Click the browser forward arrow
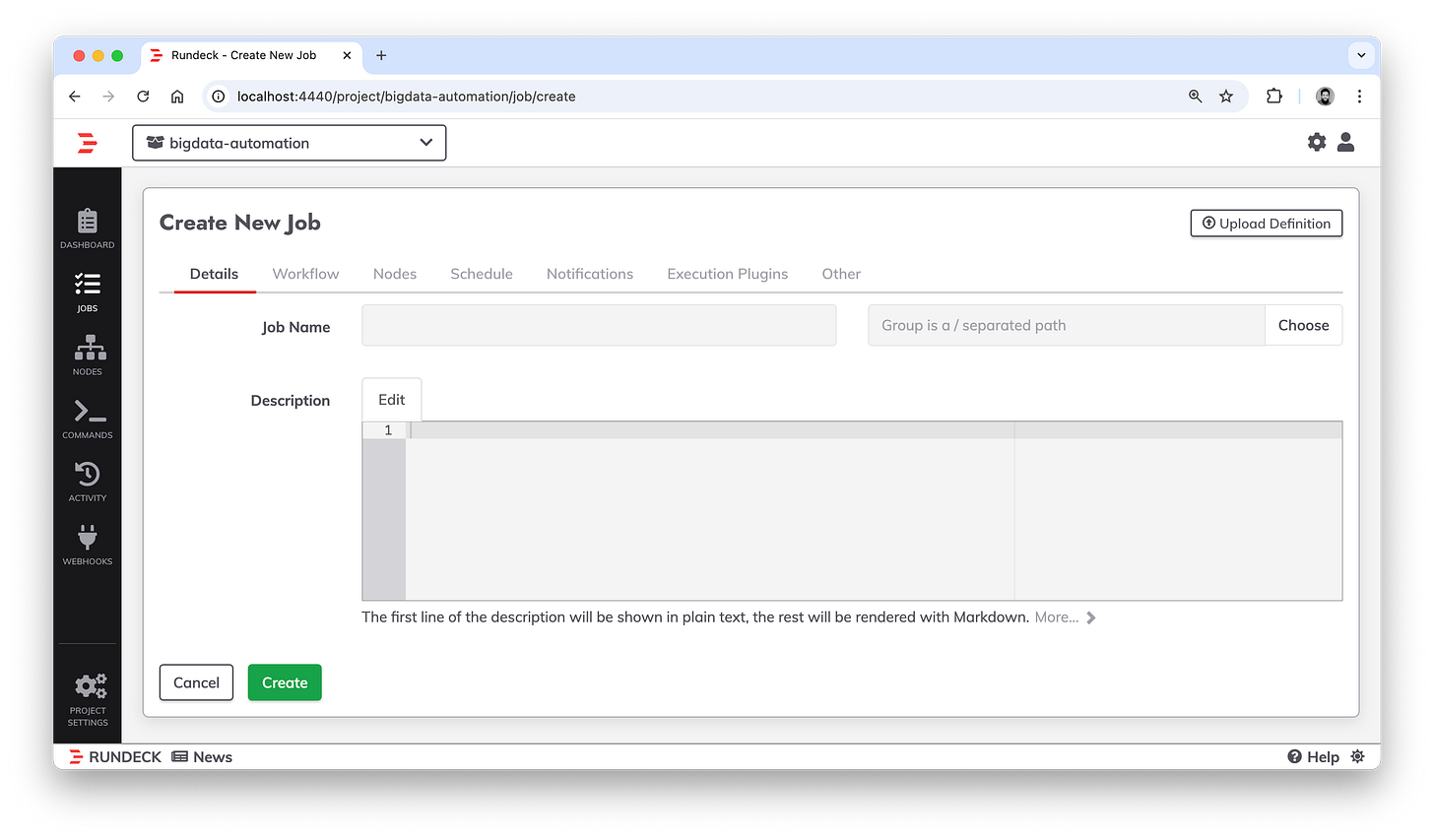This screenshot has width=1434, height=840. [x=108, y=97]
